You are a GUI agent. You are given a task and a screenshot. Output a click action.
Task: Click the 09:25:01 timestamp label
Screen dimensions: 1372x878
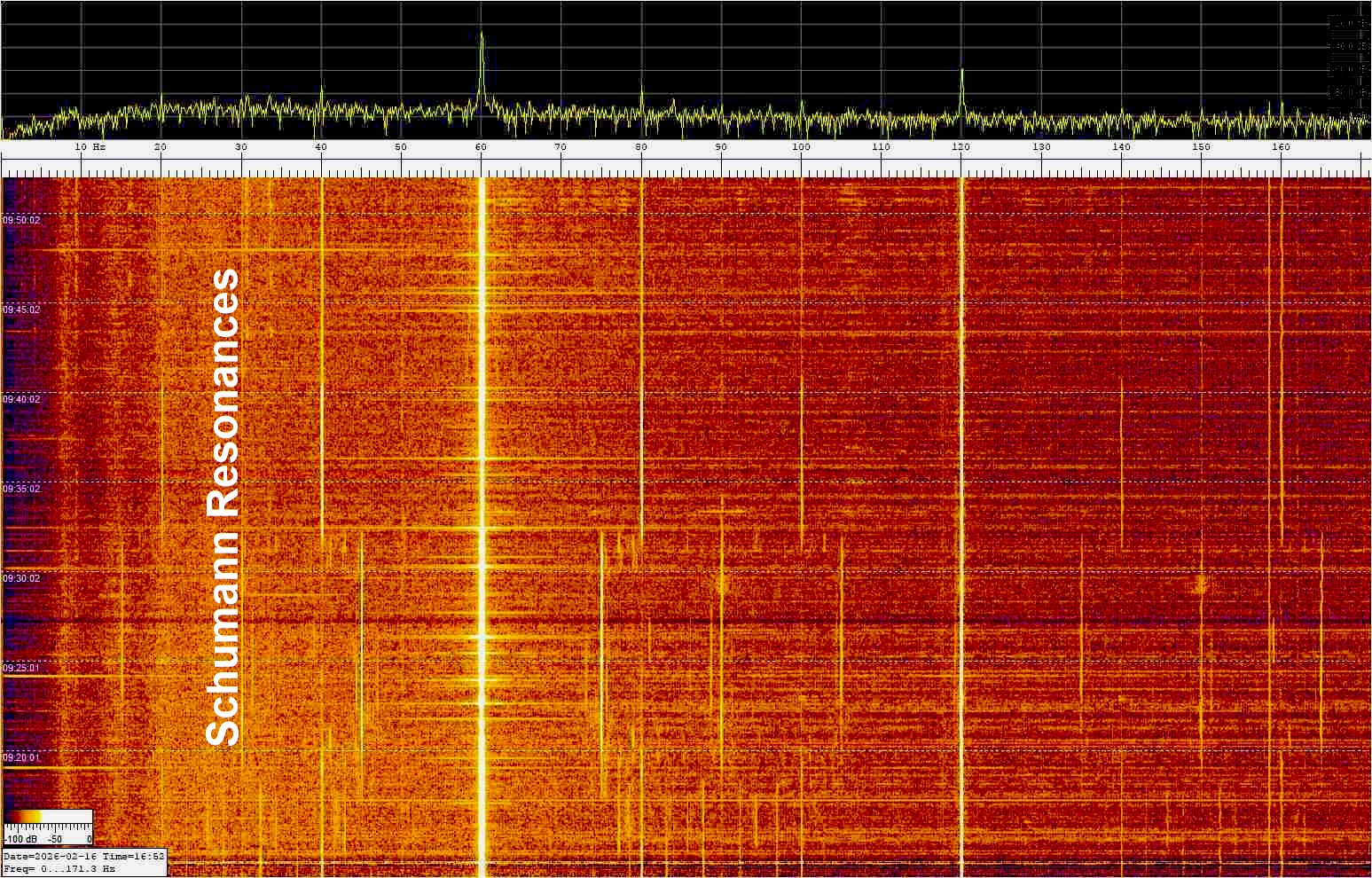[21, 668]
